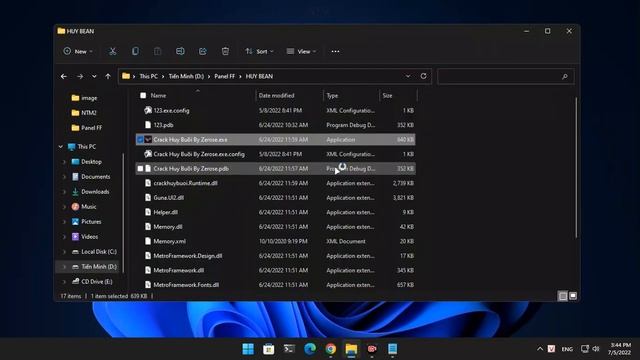Open Windows Start menu
Viewport: 640px width, 360px height.
coord(248,349)
